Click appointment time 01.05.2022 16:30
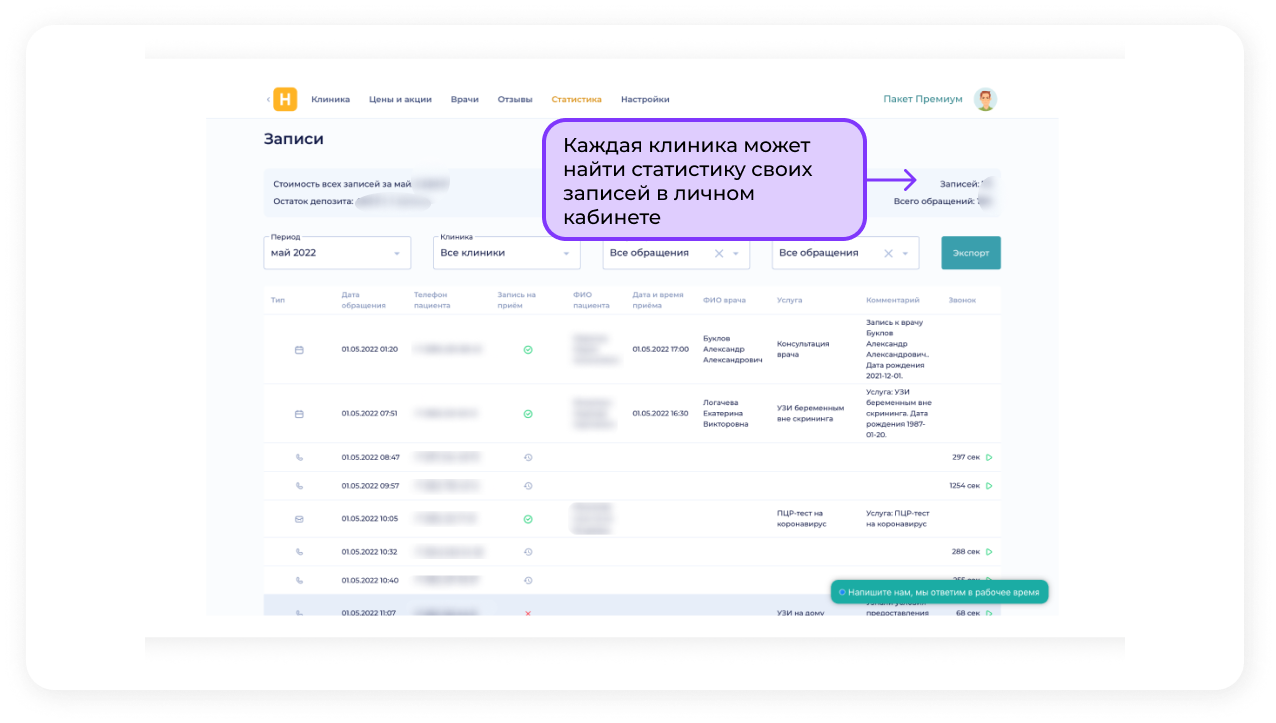1276x723 pixels. 660,413
